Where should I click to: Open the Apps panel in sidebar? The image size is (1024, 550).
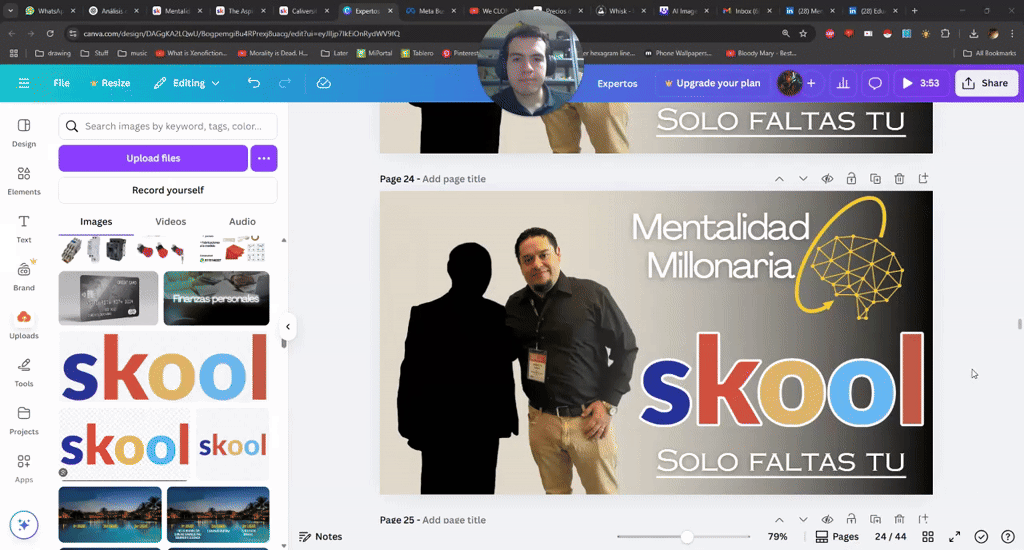(24, 468)
